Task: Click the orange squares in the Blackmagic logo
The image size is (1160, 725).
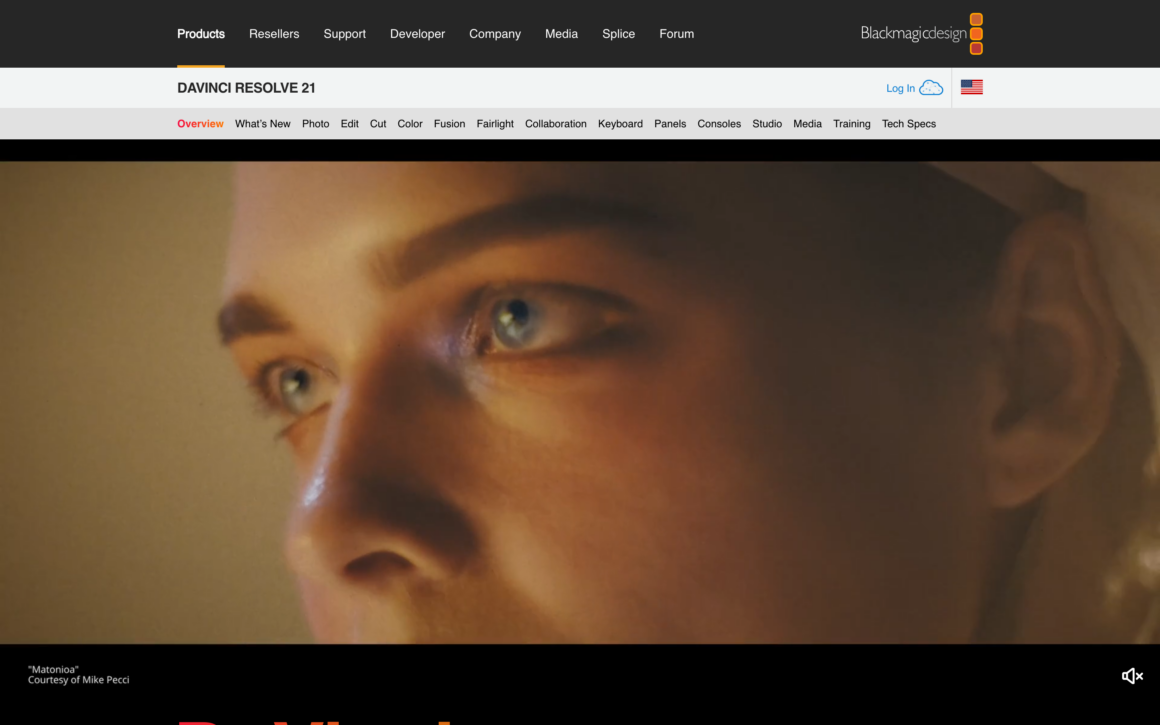Action: [x=976, y=33]
